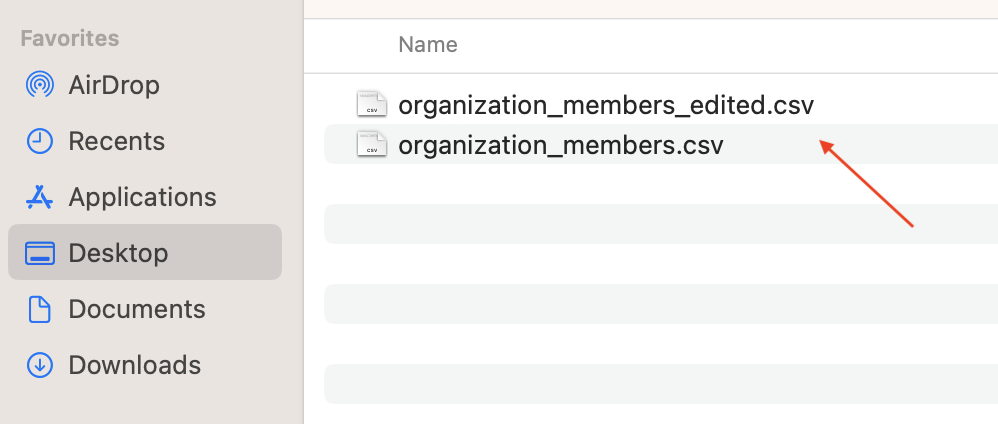Click the bottom-most empty gray row

tap(660, 383)
